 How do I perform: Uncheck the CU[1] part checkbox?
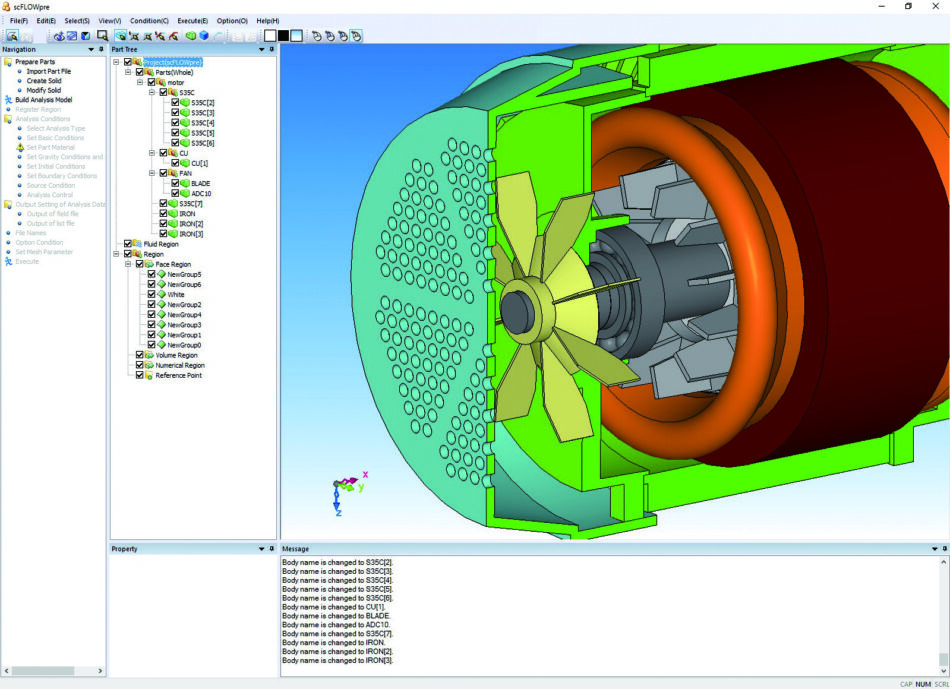coord(175,163)
